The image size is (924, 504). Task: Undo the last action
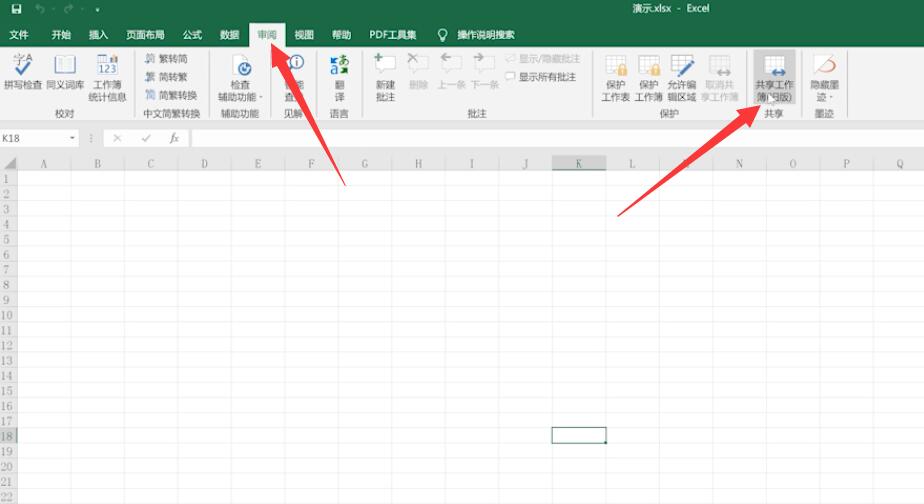(40, 9)
